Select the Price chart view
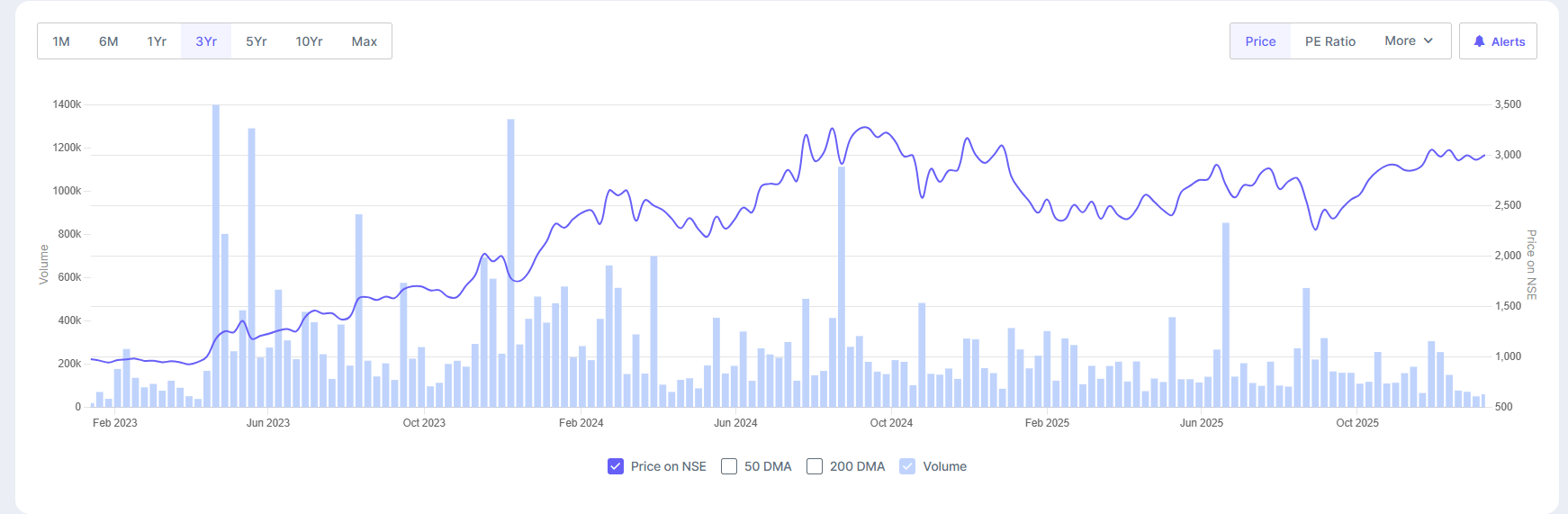Image resolution: width=1568 pixels, height=514 pixels. (x=1260, y=41)
